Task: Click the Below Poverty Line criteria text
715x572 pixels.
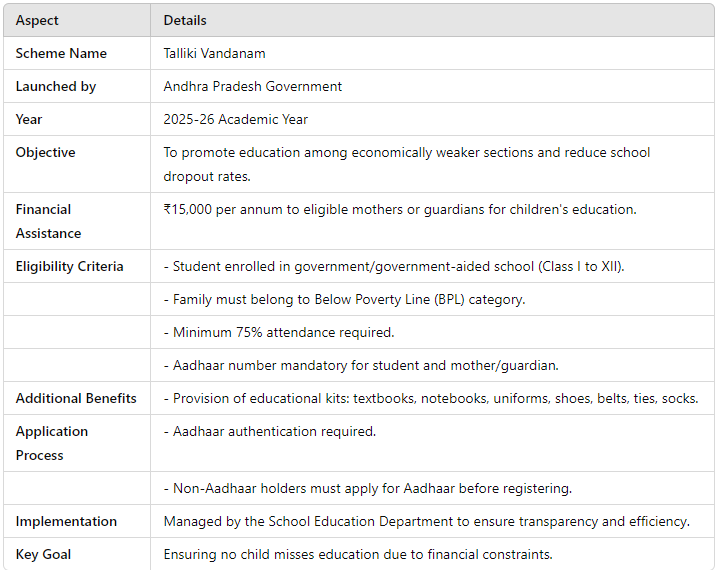Action: (345, 300)
